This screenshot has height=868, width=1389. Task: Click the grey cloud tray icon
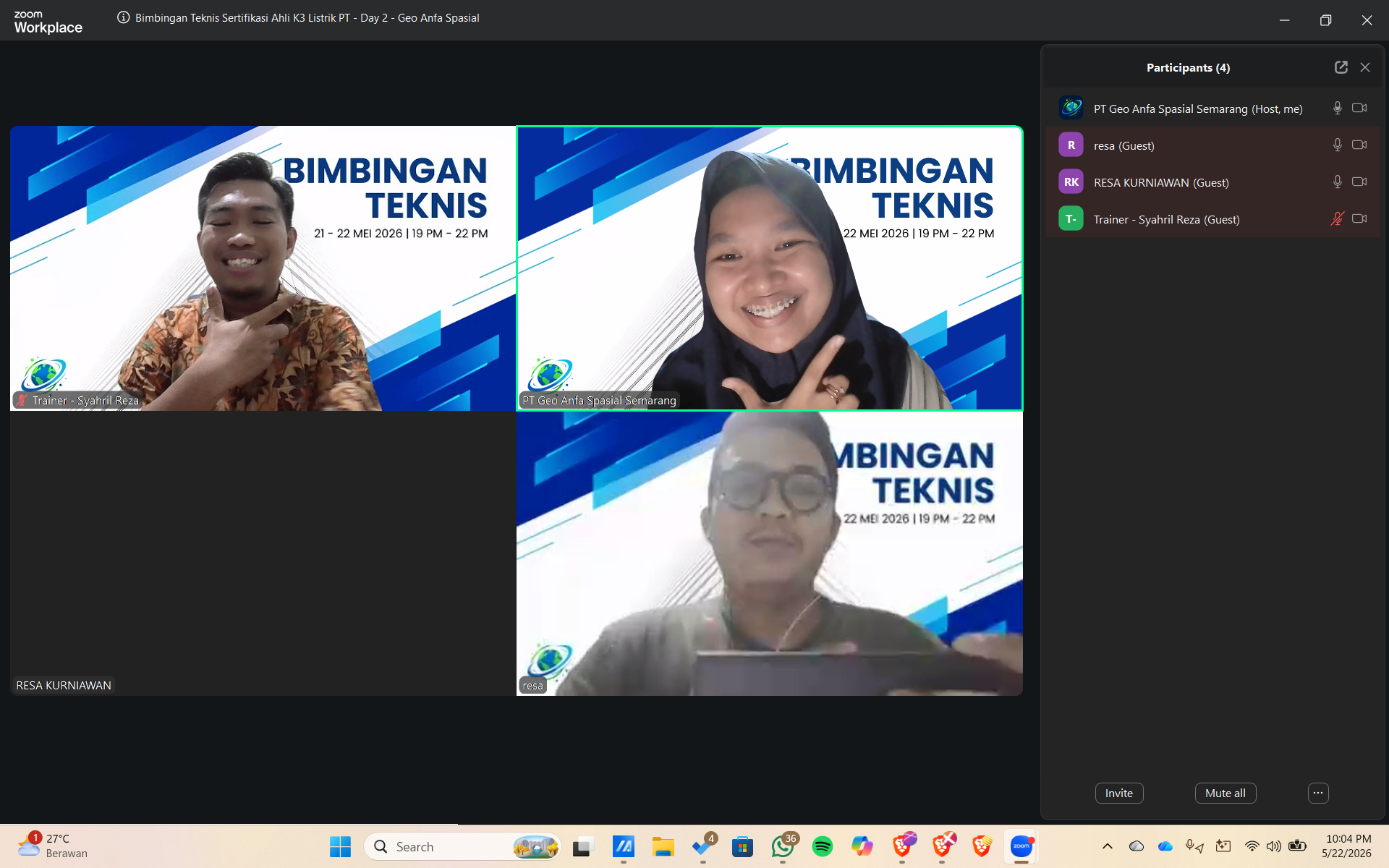coord(1137,846)
